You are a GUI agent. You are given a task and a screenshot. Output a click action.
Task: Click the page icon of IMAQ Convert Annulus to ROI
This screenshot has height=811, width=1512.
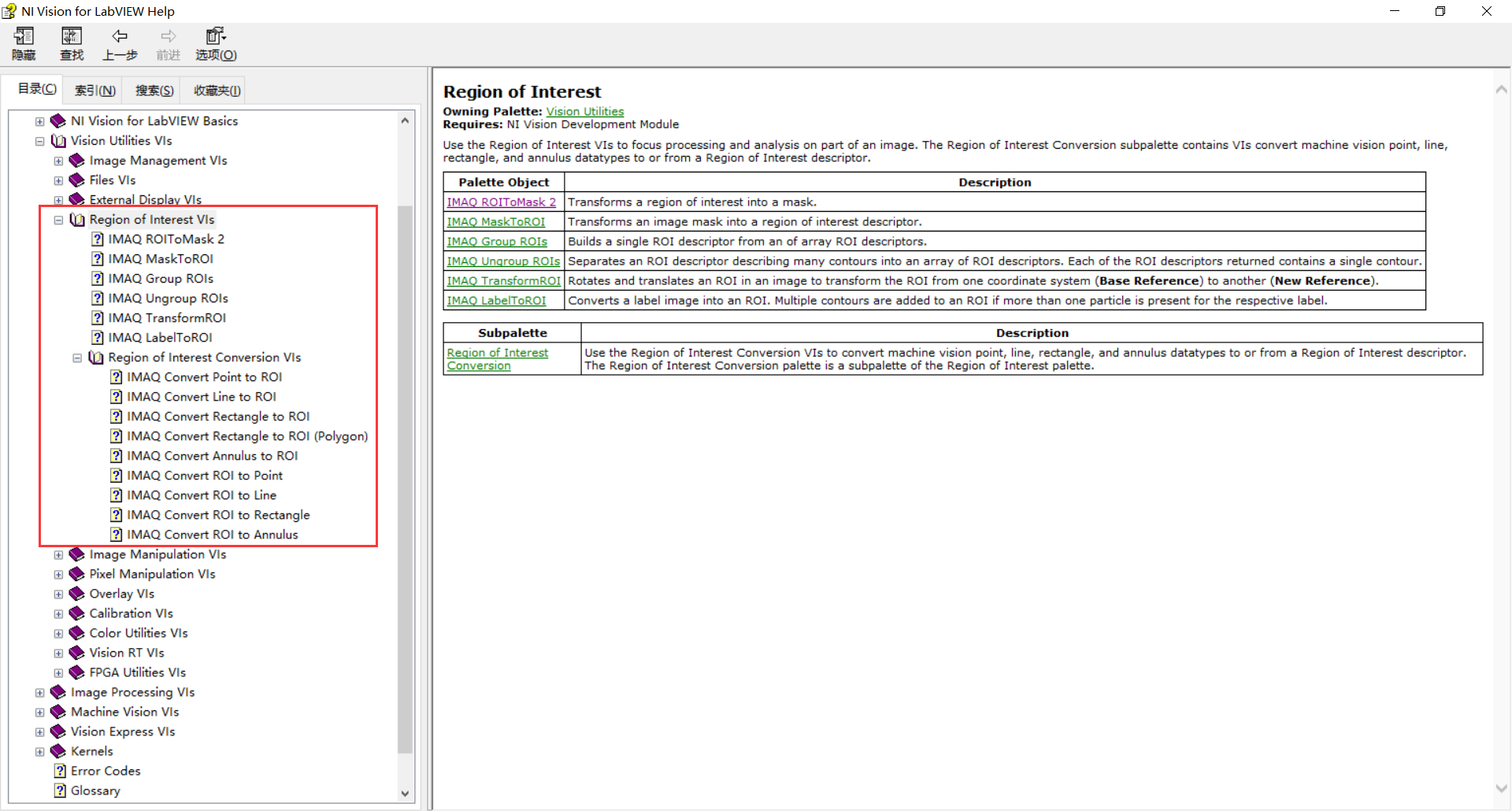pos(116,455)
